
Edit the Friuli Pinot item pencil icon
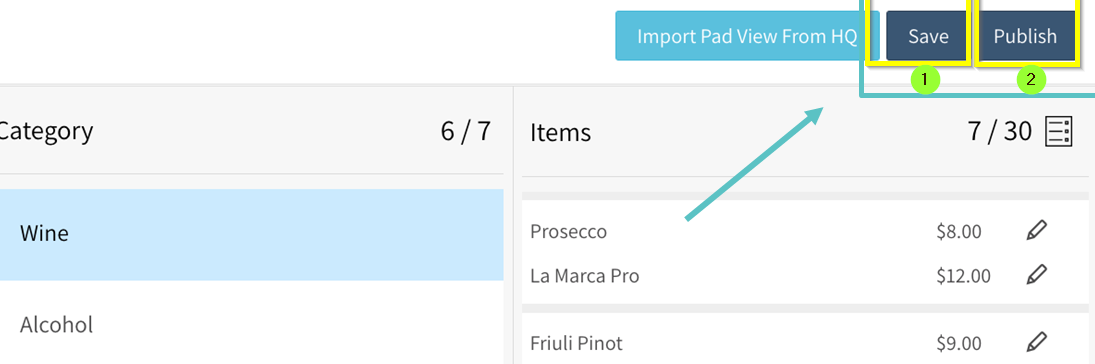(1037, 342)
